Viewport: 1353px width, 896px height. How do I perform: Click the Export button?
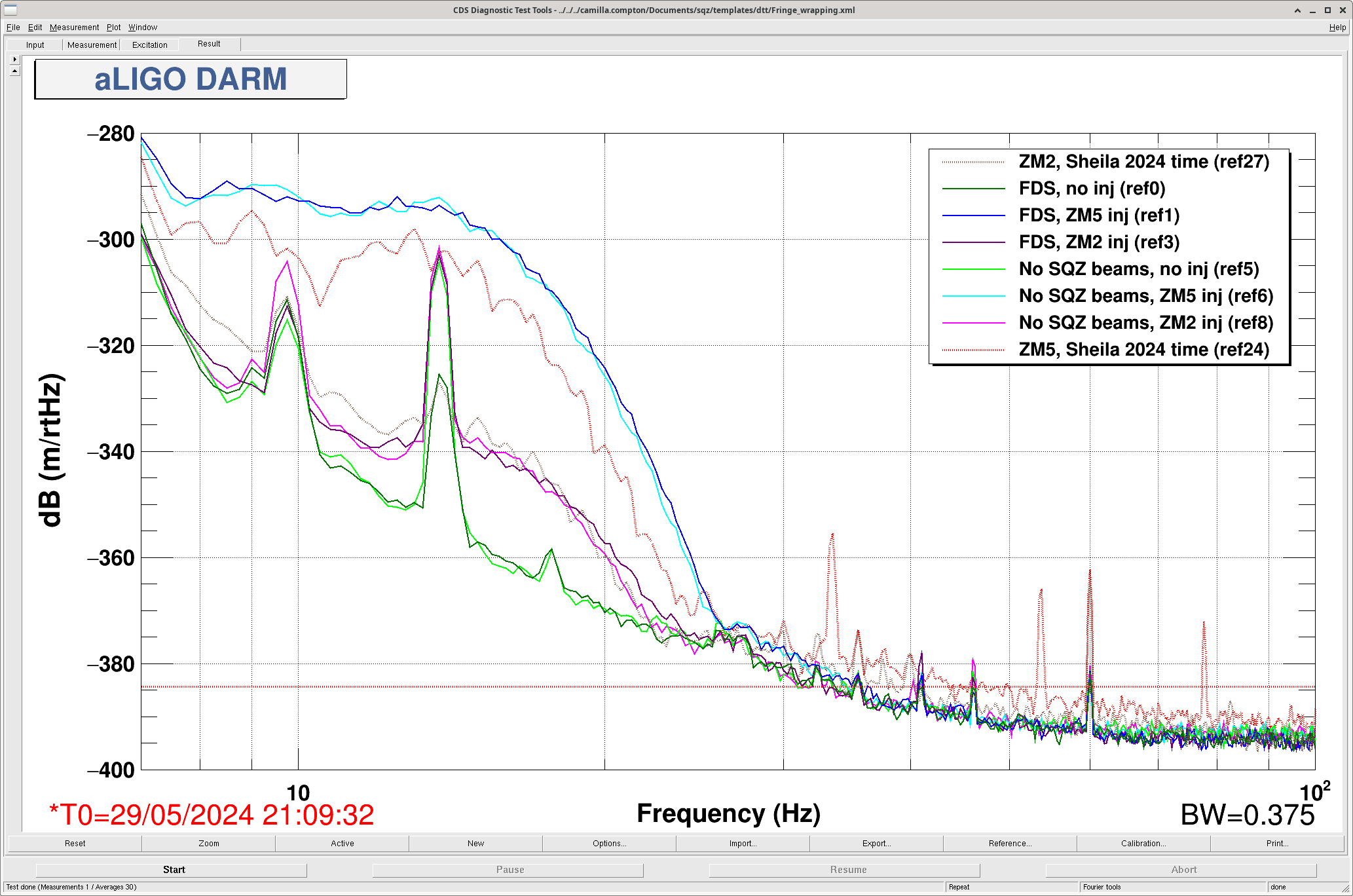[876, 844]
